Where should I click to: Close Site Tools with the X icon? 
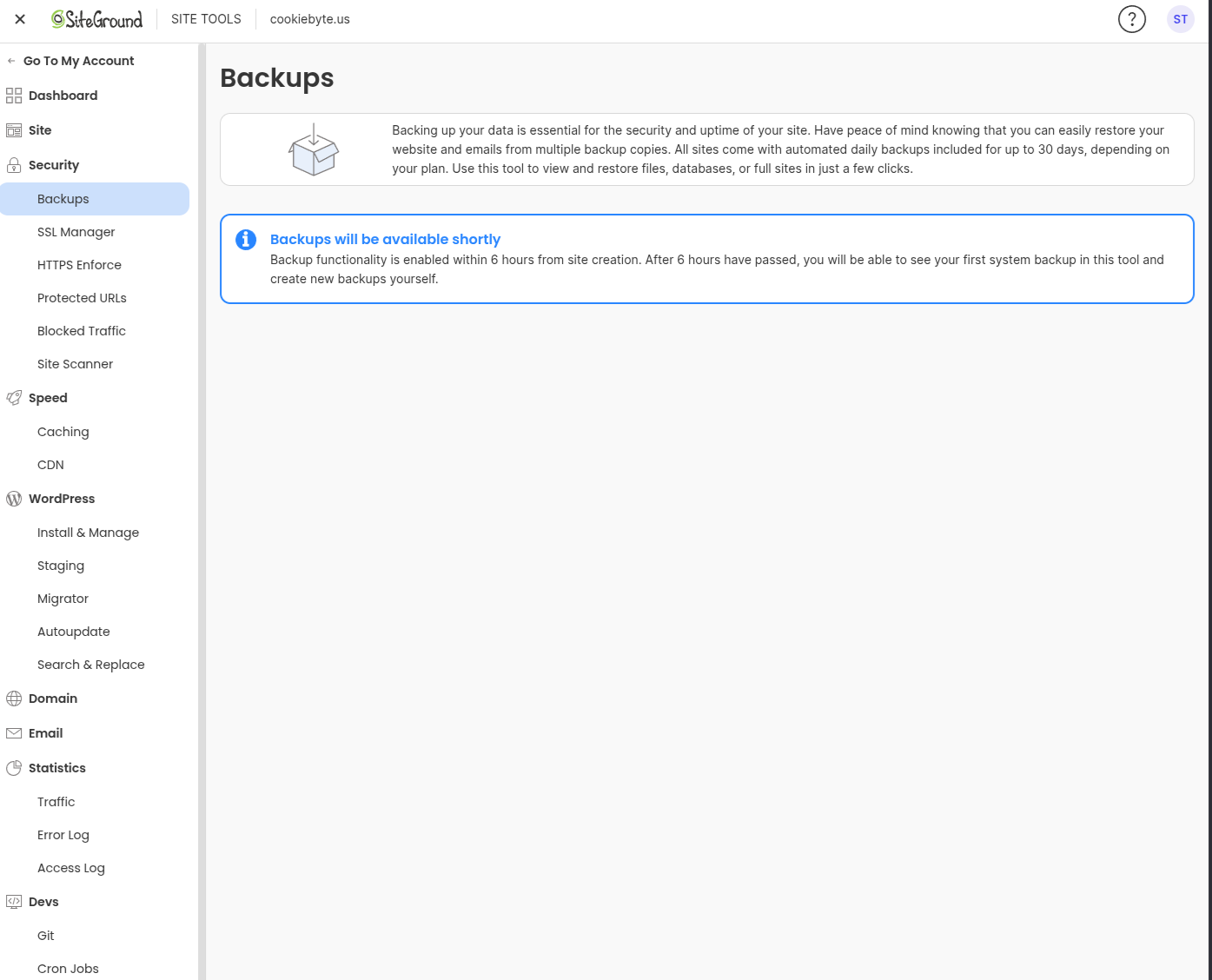pos(20,19)
